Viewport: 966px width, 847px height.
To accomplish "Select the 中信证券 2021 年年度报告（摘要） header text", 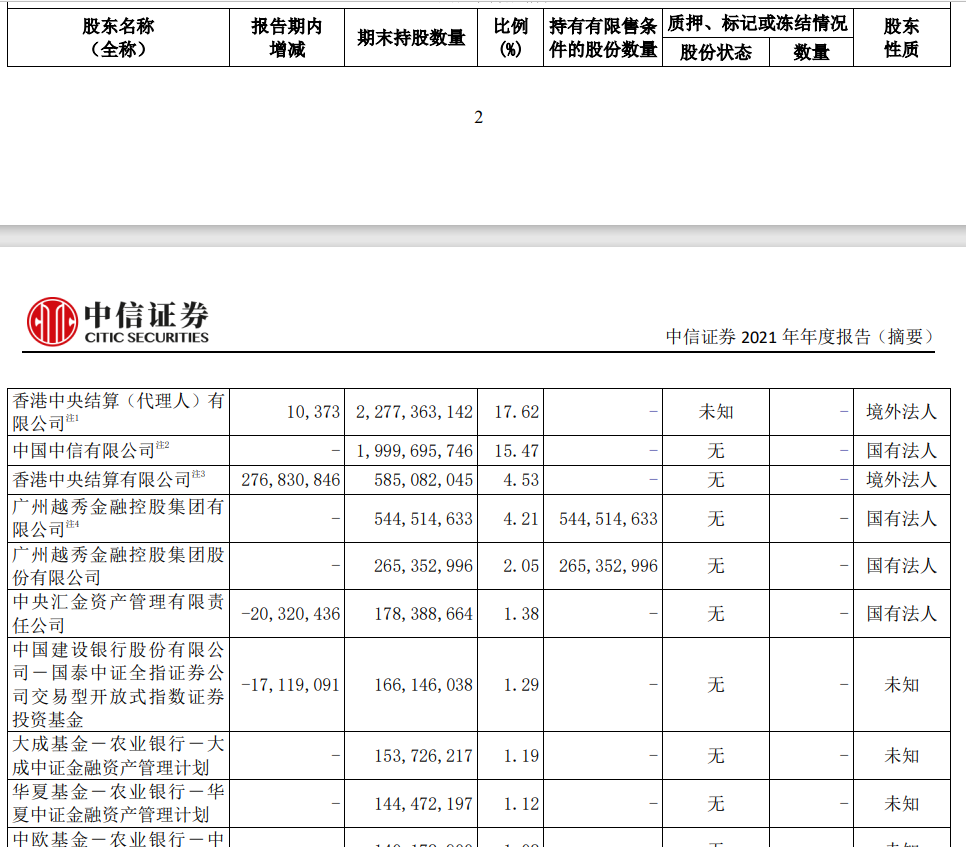I will (x=800, y=336).
